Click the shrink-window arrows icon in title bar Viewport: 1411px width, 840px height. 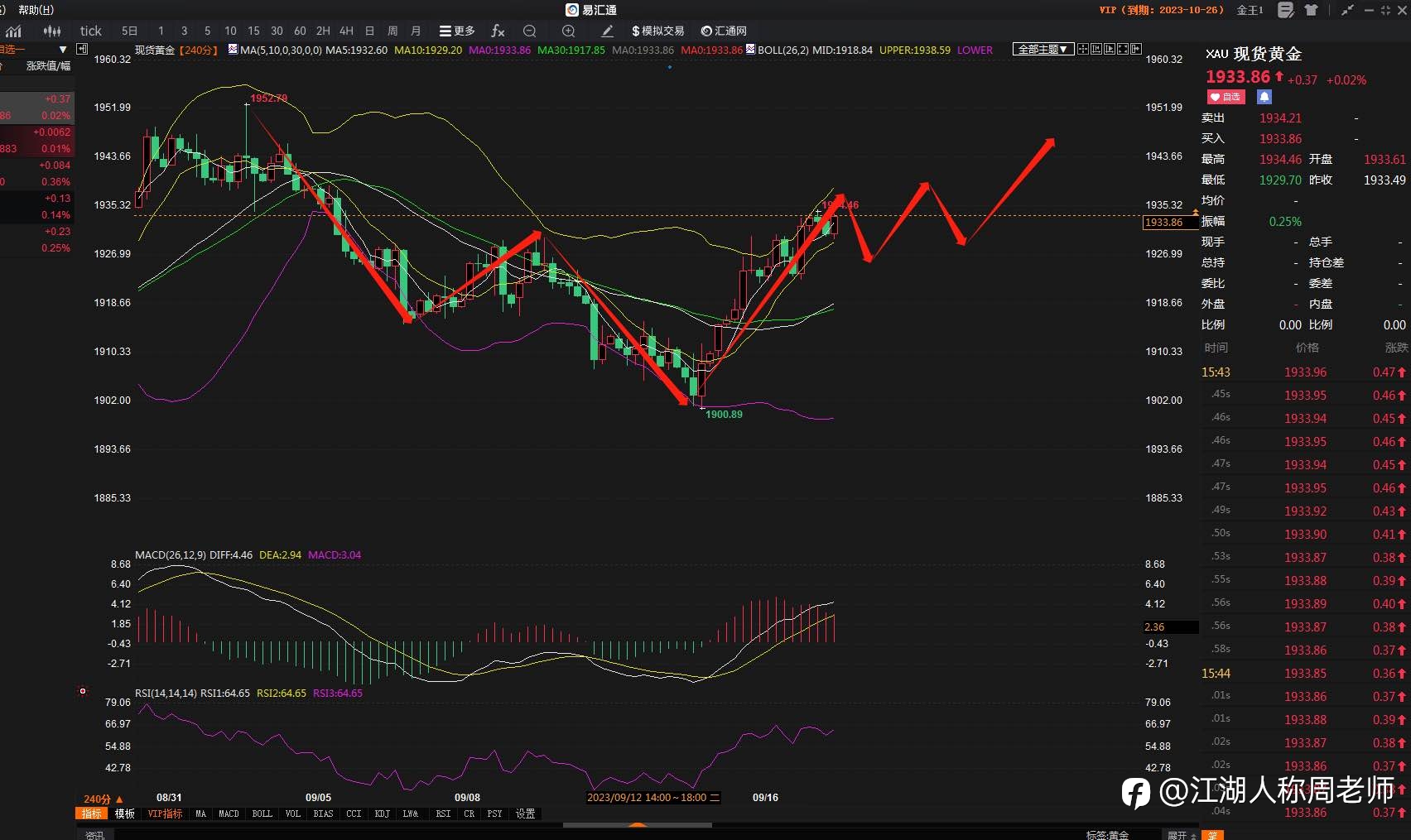click(x=1348, y=10)
